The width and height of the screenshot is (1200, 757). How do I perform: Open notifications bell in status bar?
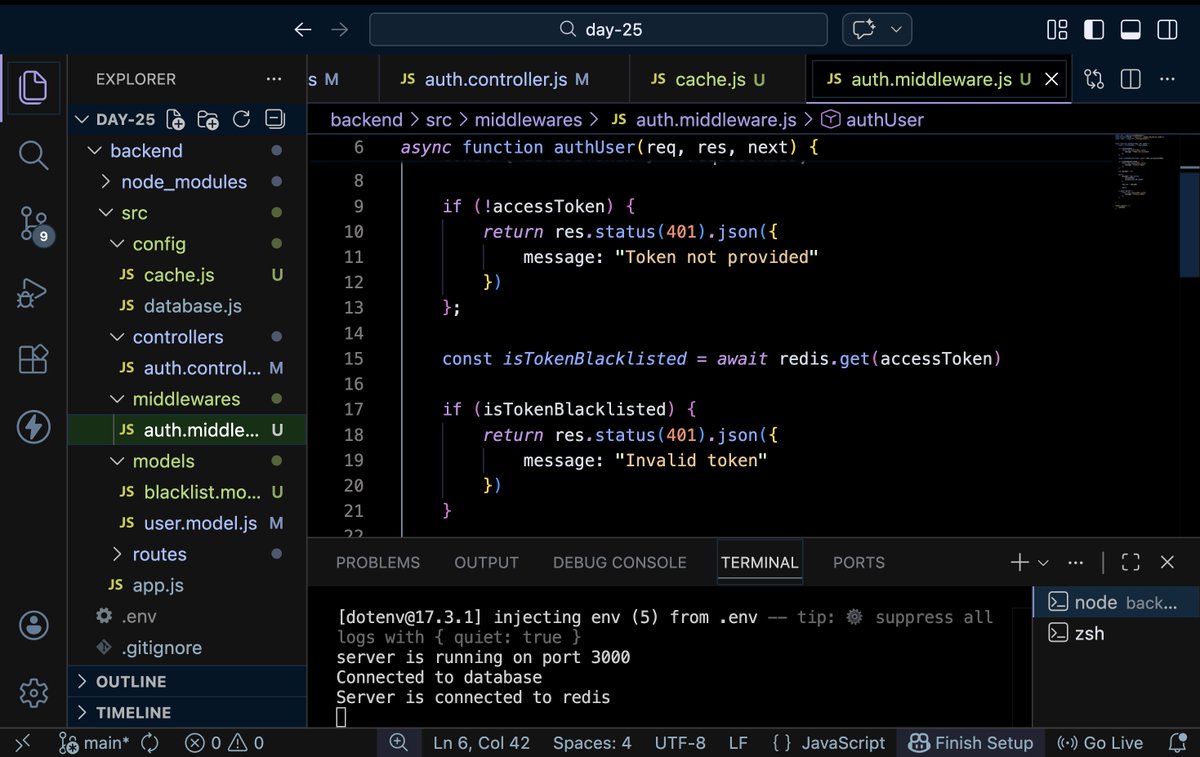click(1177, 743)
